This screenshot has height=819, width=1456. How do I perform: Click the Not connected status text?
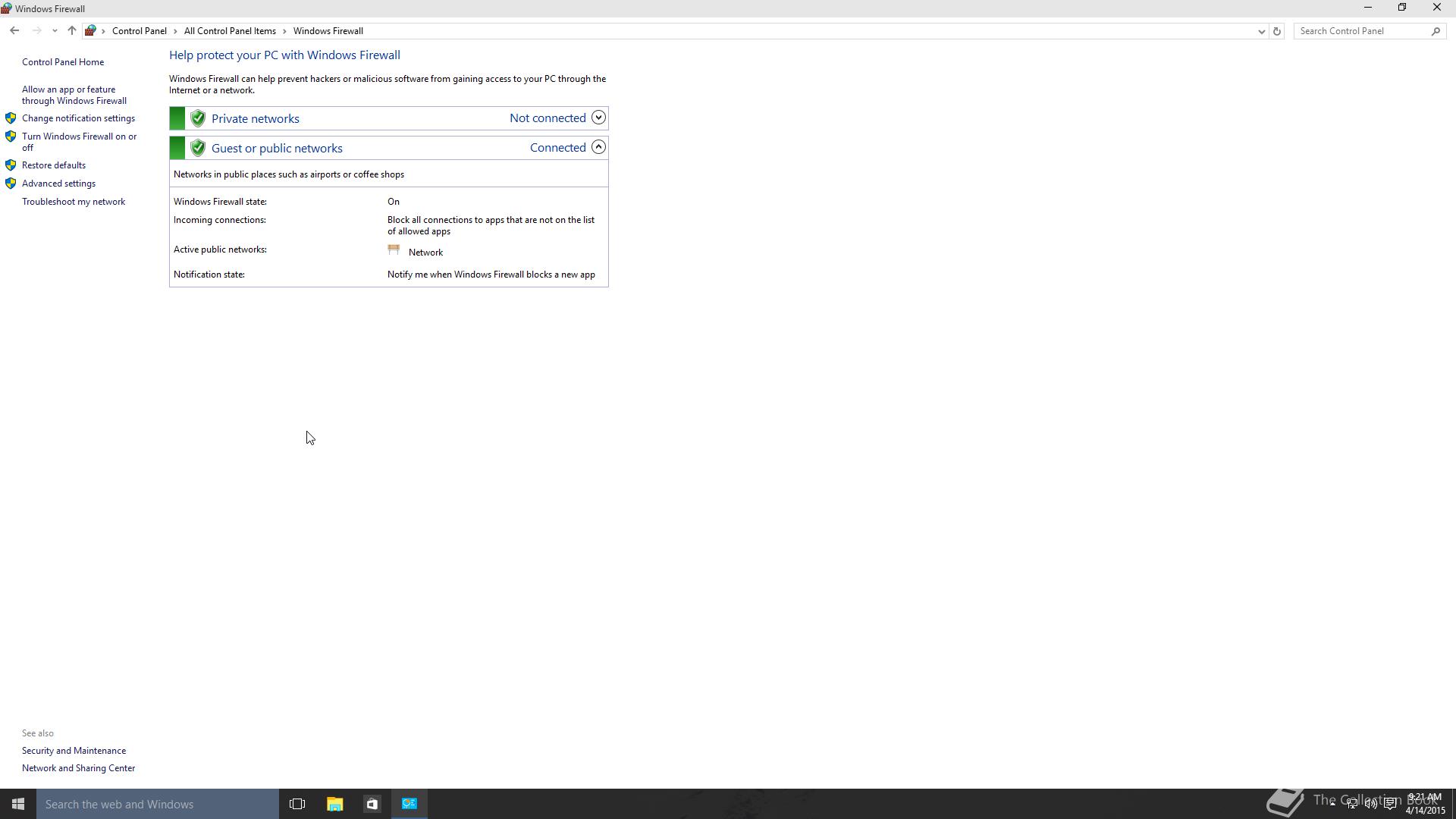pos(548,118)
